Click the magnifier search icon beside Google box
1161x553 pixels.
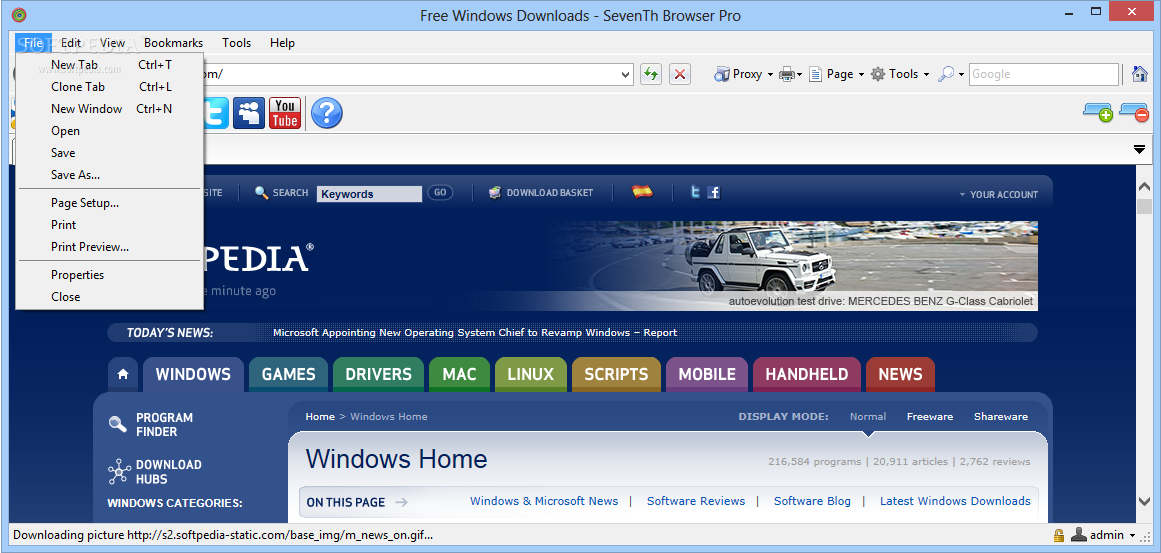(946, 74)
